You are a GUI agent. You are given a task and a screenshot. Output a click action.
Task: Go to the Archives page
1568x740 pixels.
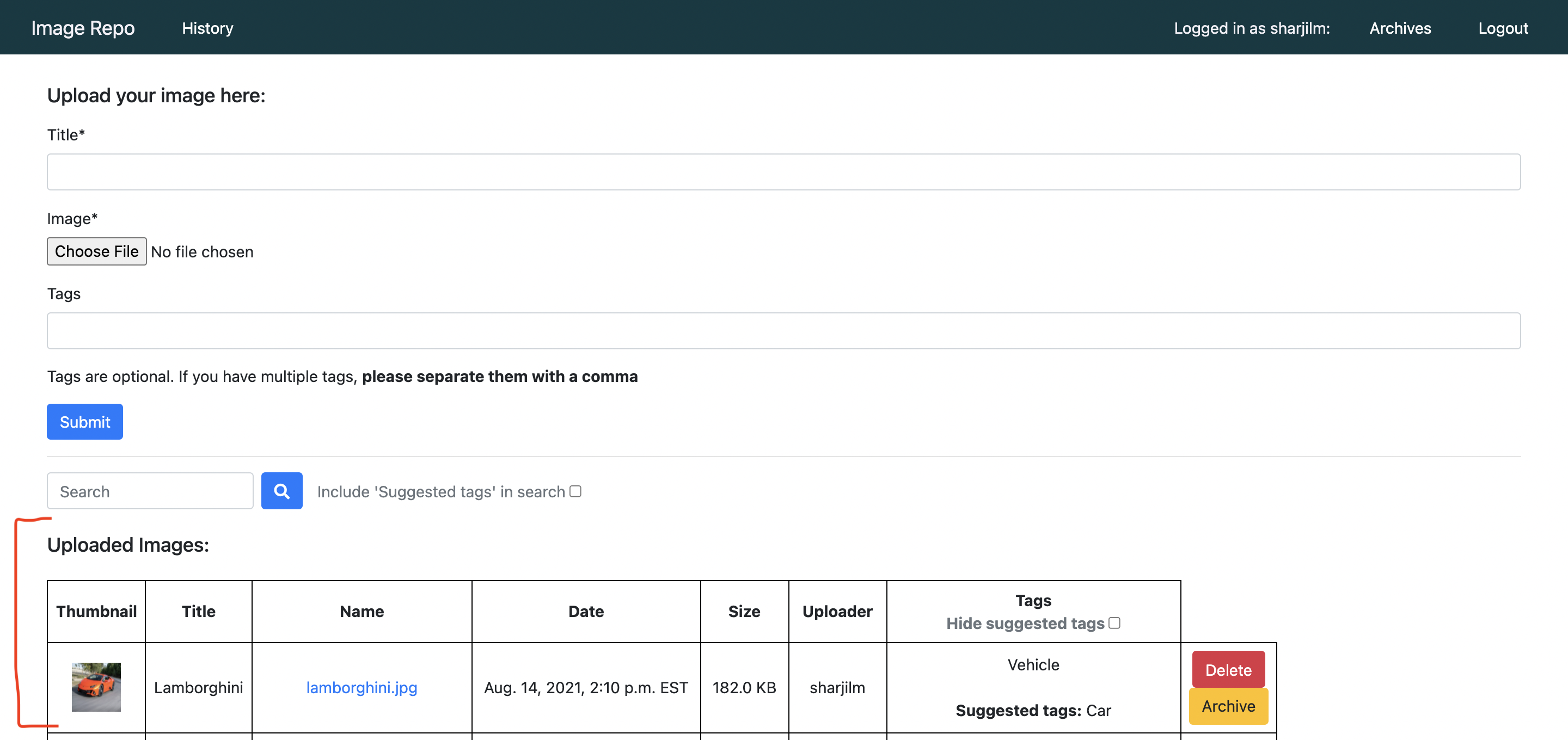pyautogui.click(x=1399, y=28)
